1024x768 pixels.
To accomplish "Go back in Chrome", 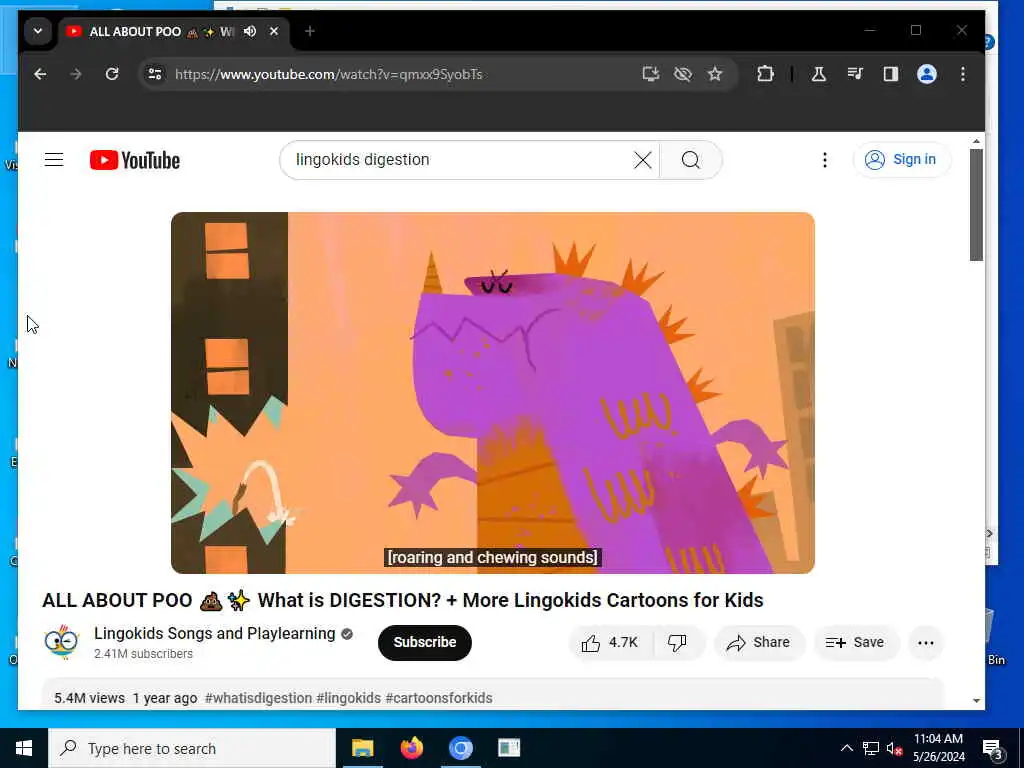I will pos(40,74).
